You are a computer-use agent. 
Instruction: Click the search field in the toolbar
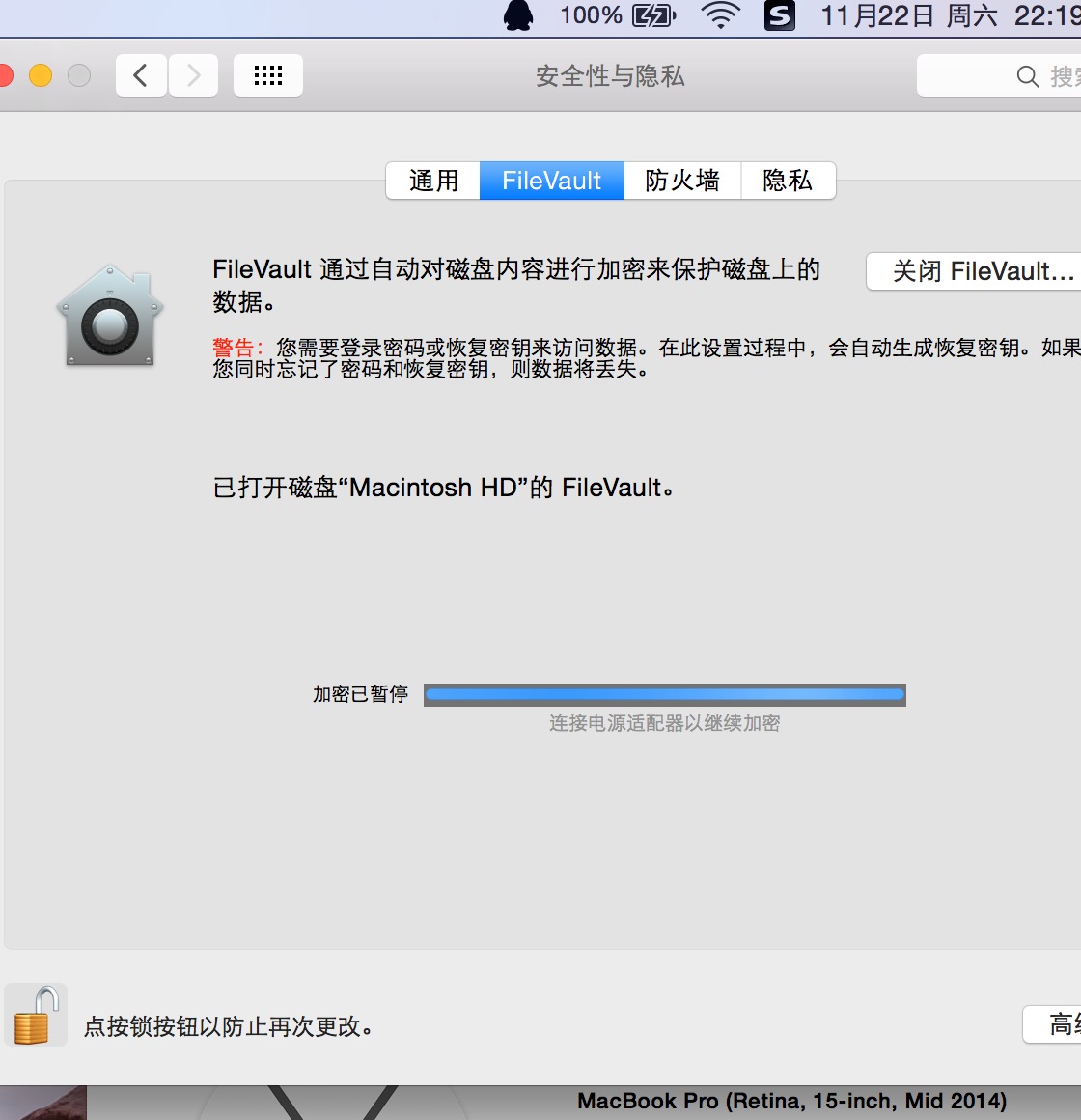coord(999,75)
